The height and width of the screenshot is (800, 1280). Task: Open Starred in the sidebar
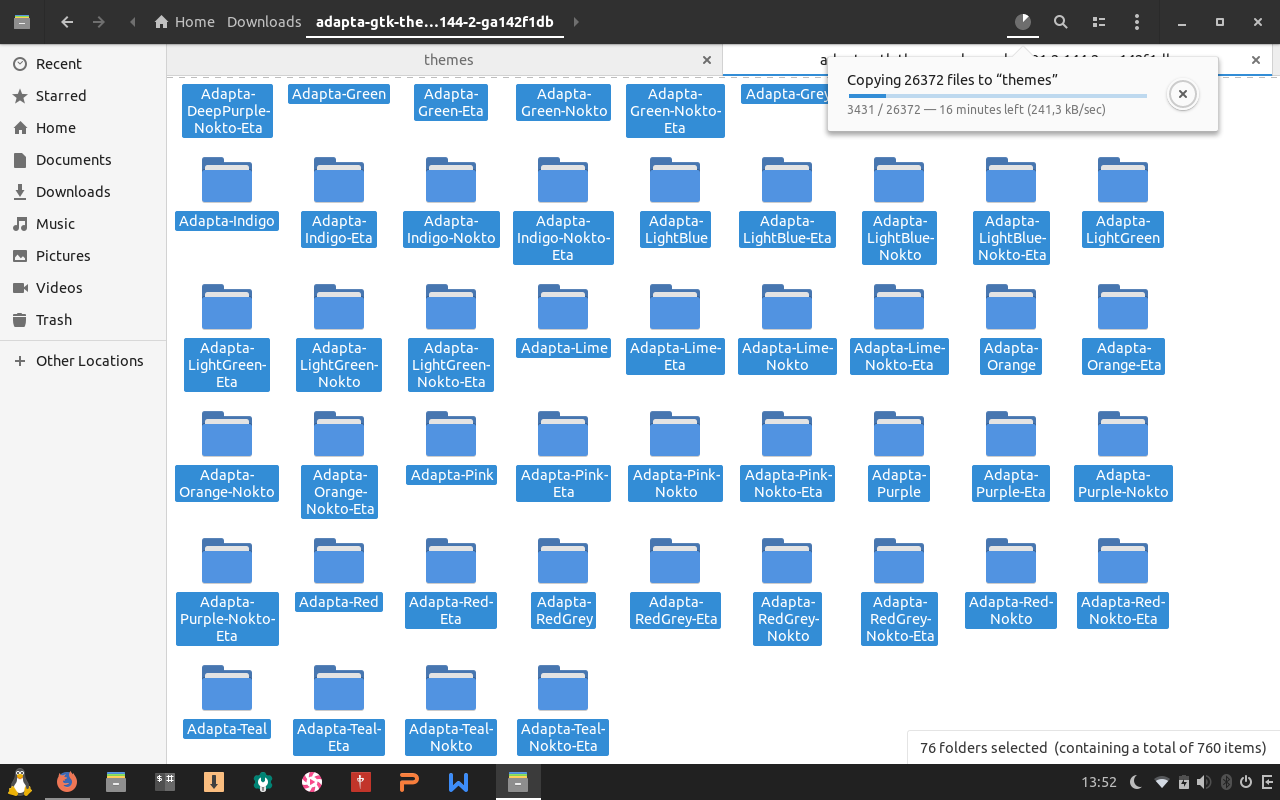(x=61, y=96)
